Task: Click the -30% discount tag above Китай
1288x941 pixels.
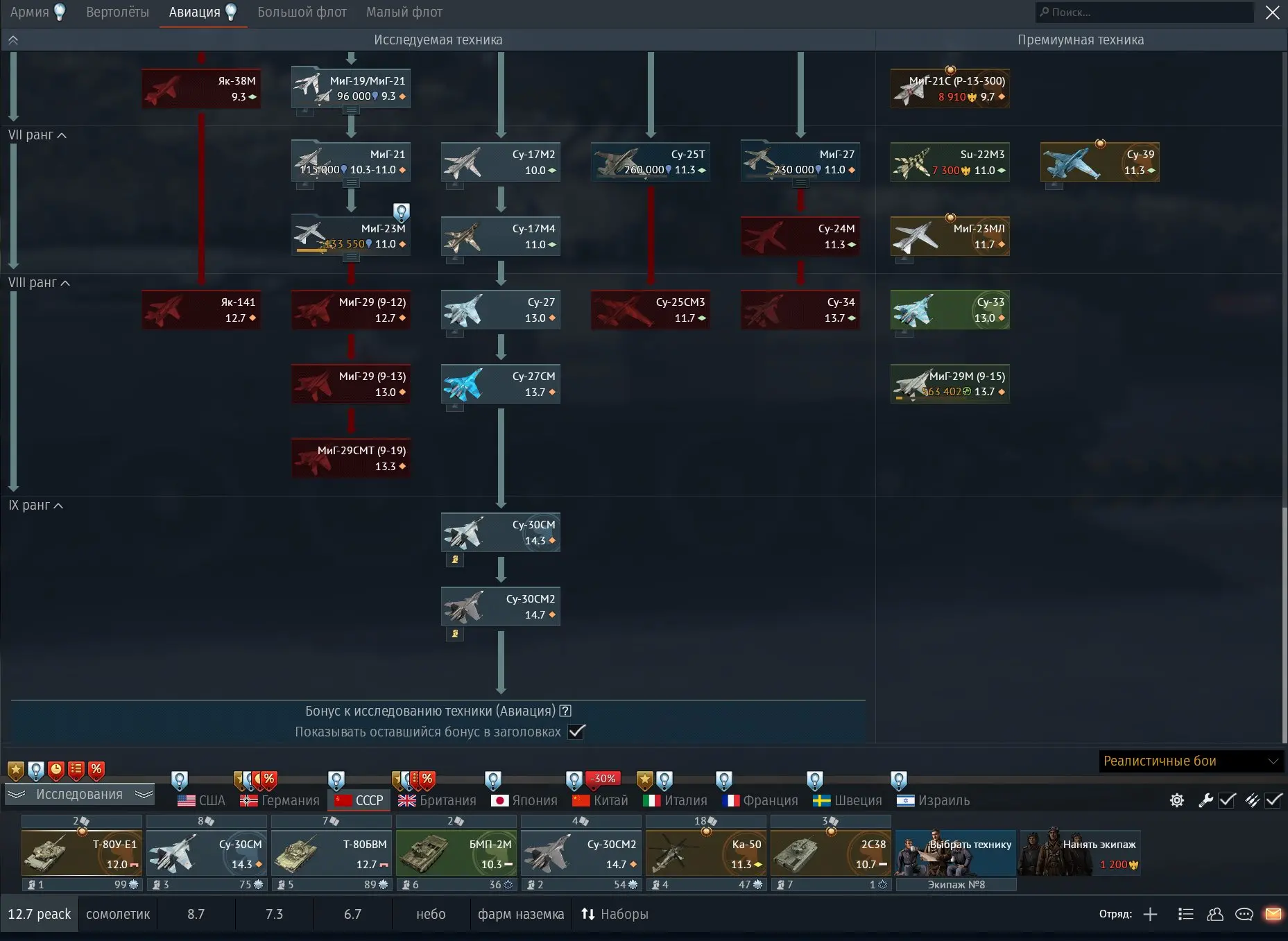Action: (x=604, y=779)
